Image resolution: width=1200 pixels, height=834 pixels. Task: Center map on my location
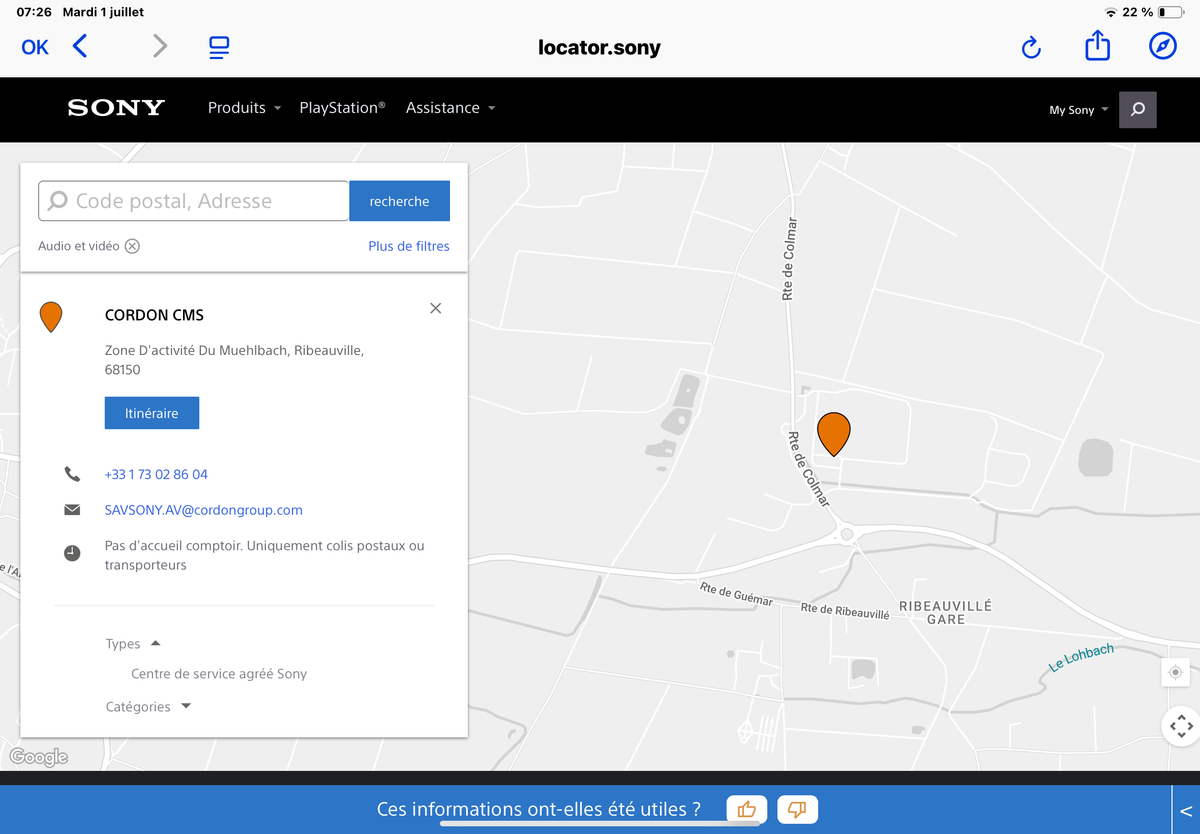tap(1175, 672)
